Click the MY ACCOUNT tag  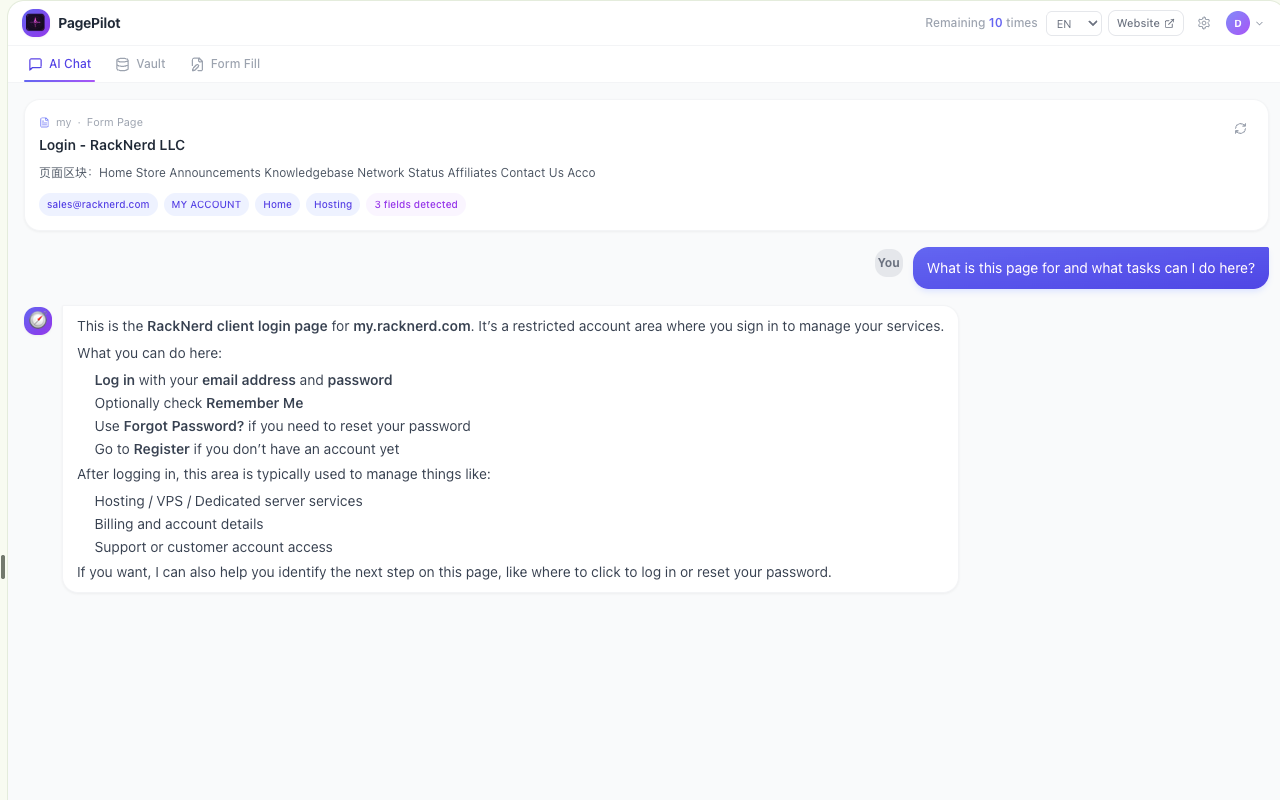pyautogui.click(x=206, y=204)
